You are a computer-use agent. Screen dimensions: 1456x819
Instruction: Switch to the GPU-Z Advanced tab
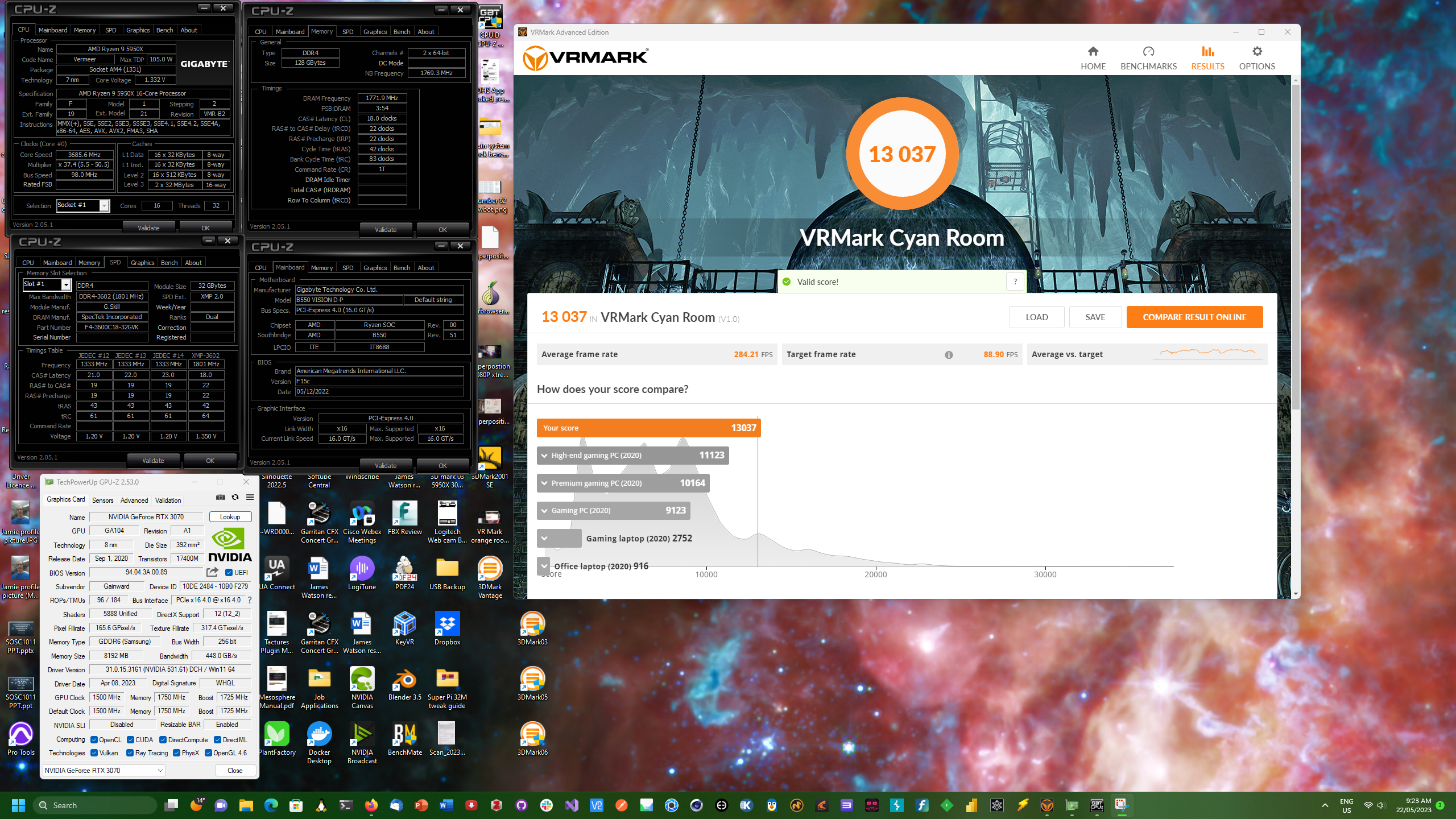pos(134,500)
